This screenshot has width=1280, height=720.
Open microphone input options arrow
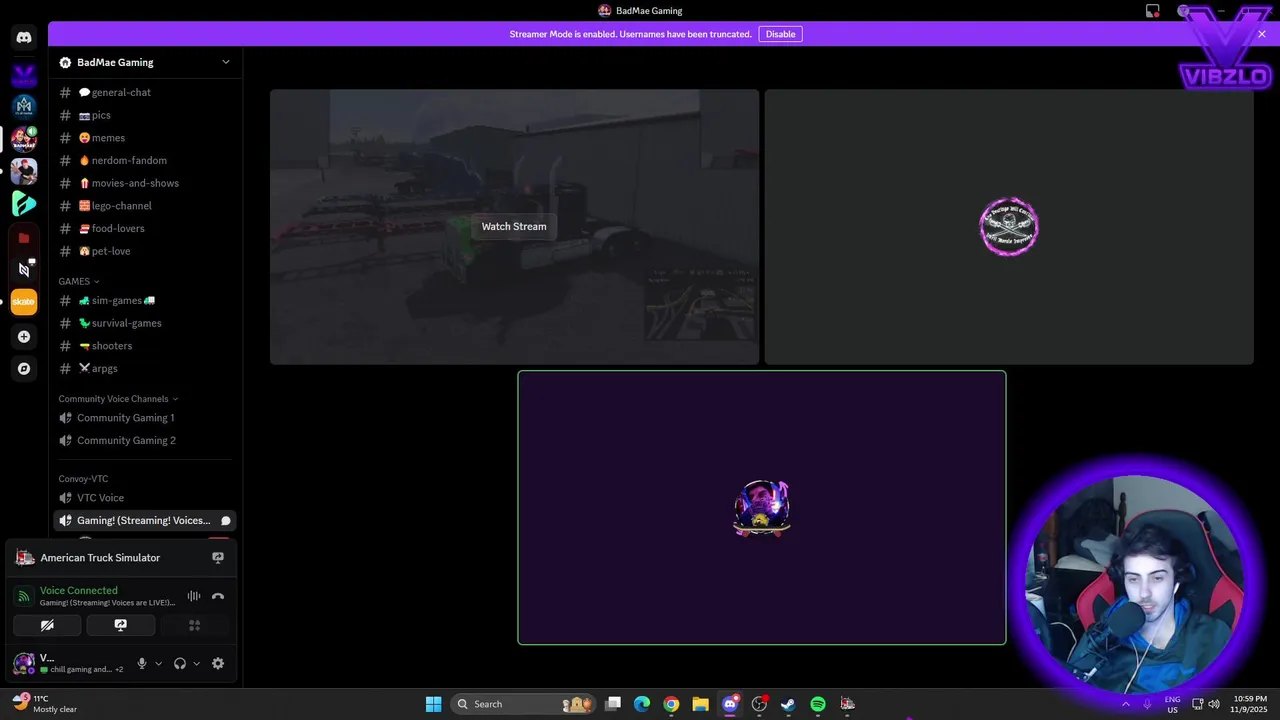point(158,663)
